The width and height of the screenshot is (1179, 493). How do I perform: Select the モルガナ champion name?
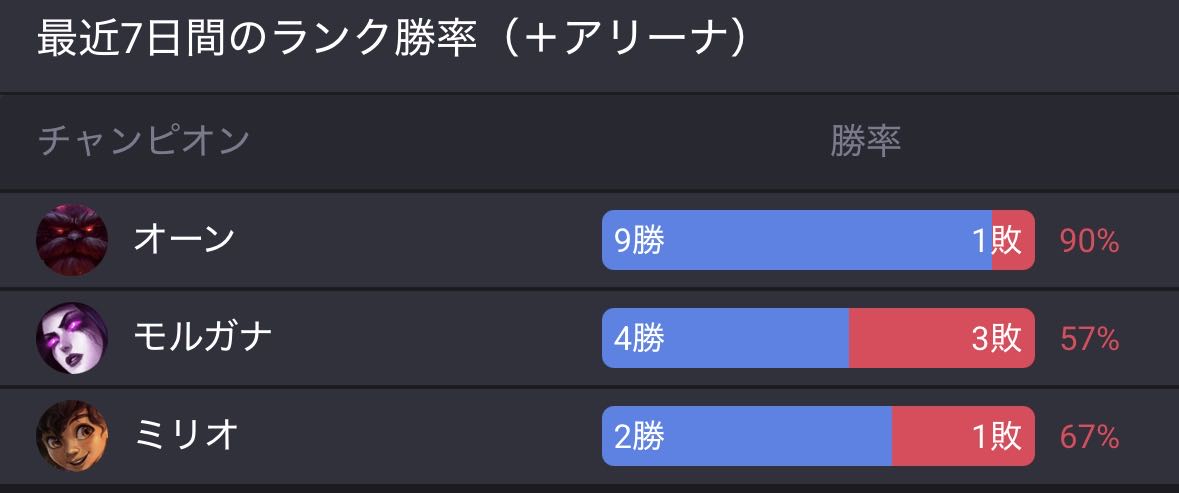tap(203, 338)
